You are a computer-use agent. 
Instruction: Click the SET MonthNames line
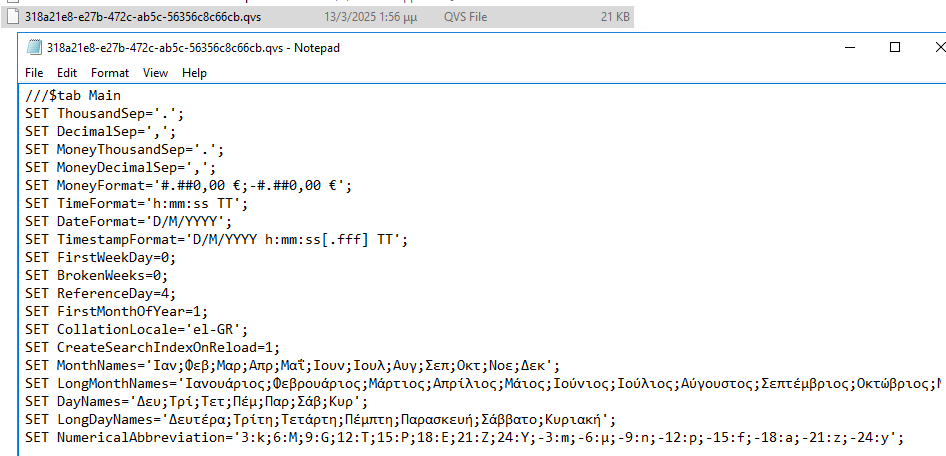coord(293,366)
